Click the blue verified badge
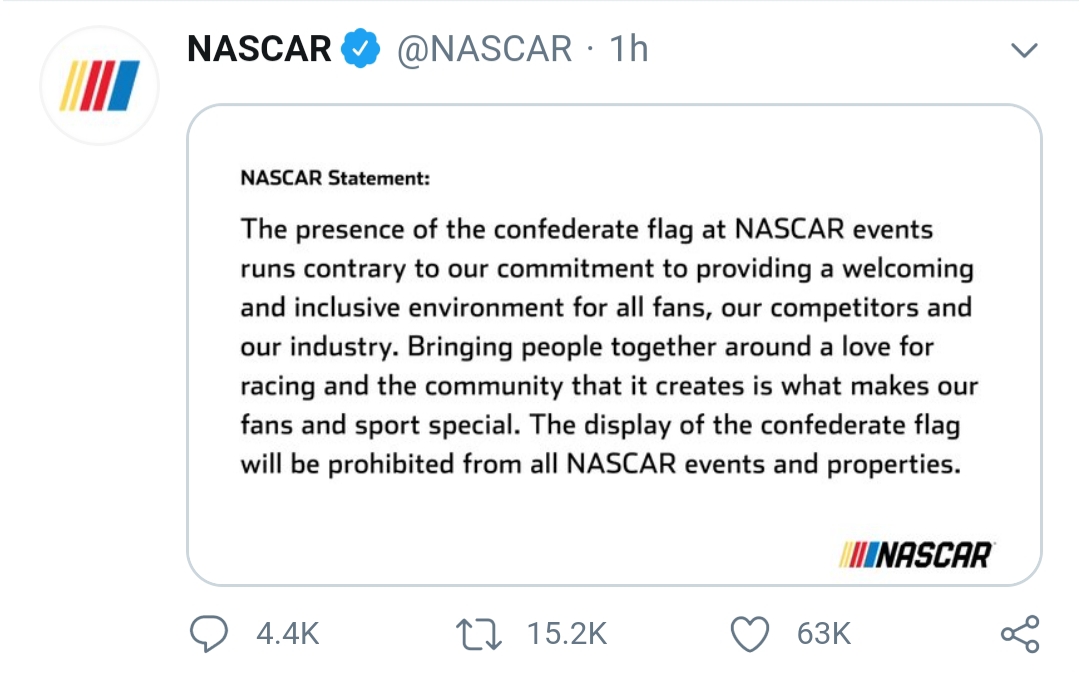Viewport: 1080px width, 674px height. tap(361, 48)
